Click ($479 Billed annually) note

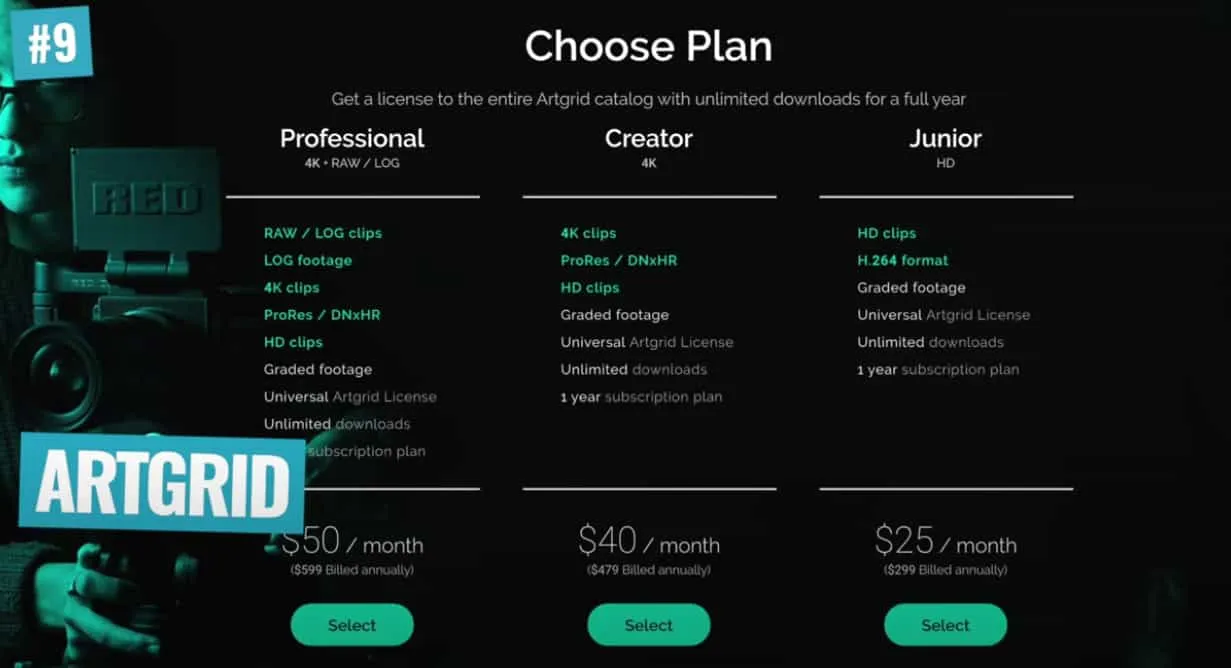(649, 570)
